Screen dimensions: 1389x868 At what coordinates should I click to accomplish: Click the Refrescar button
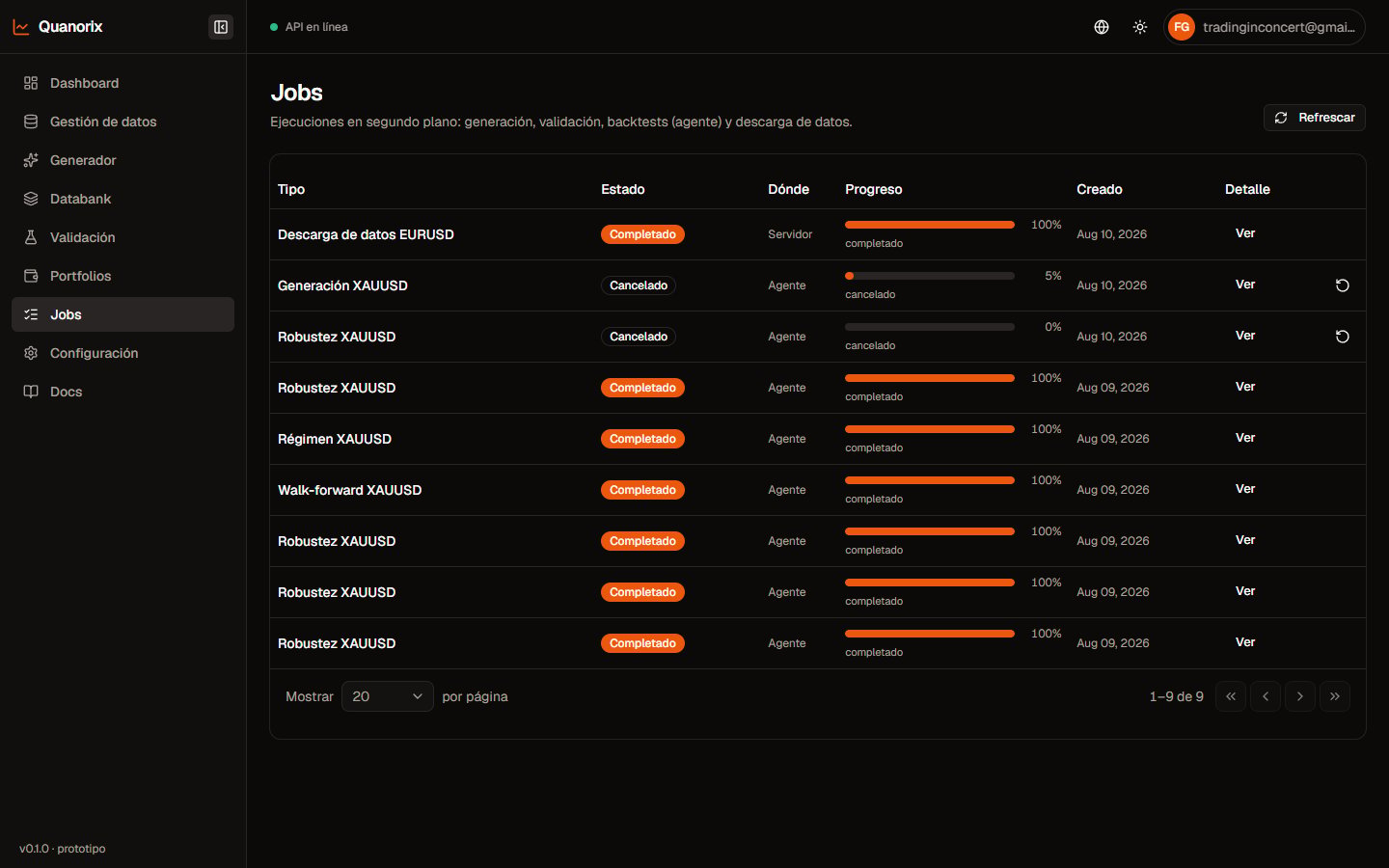click(x=1315, y=118)
